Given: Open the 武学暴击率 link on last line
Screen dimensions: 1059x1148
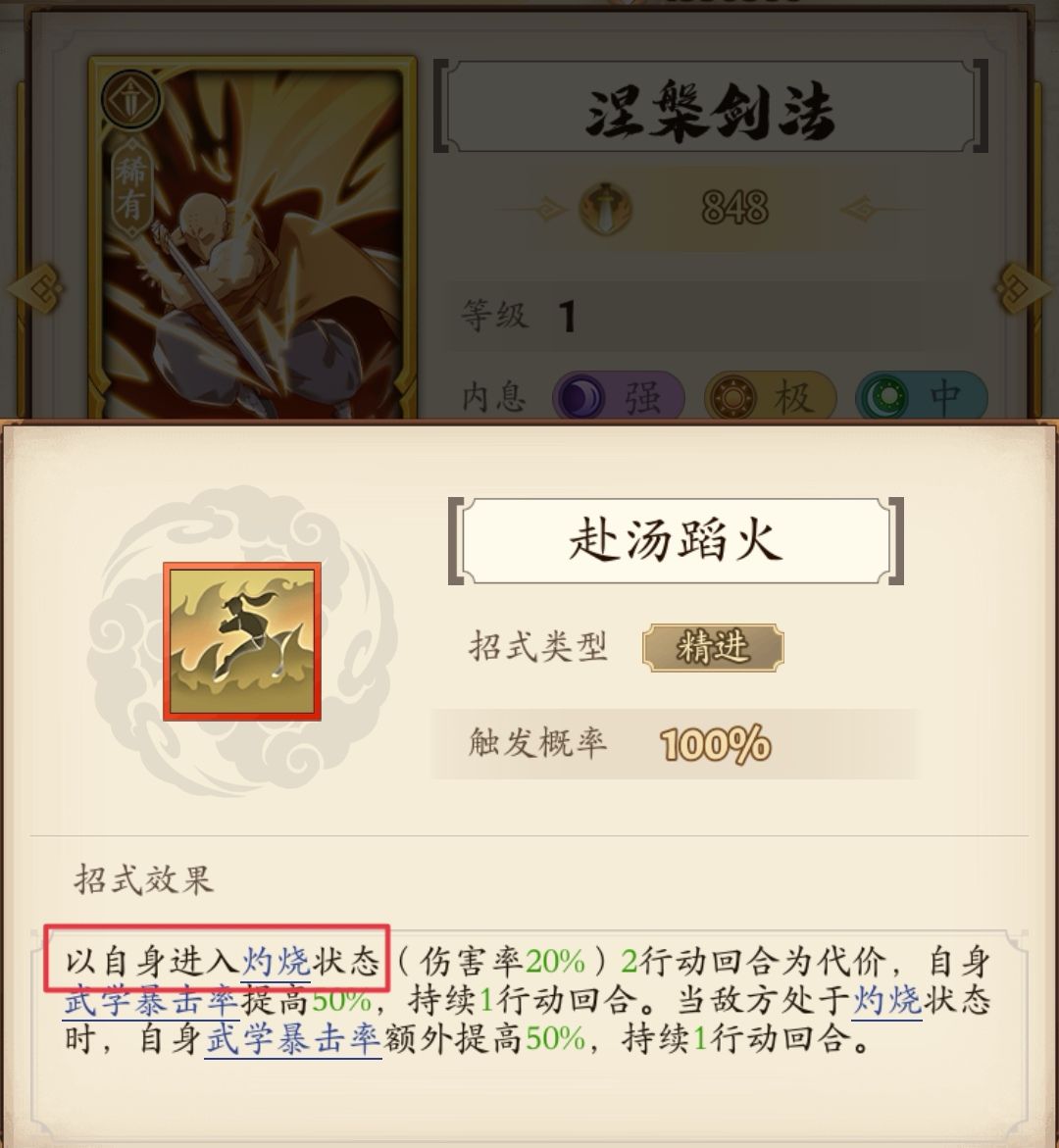Looking at the screenshot, I should click(293, 1039).
